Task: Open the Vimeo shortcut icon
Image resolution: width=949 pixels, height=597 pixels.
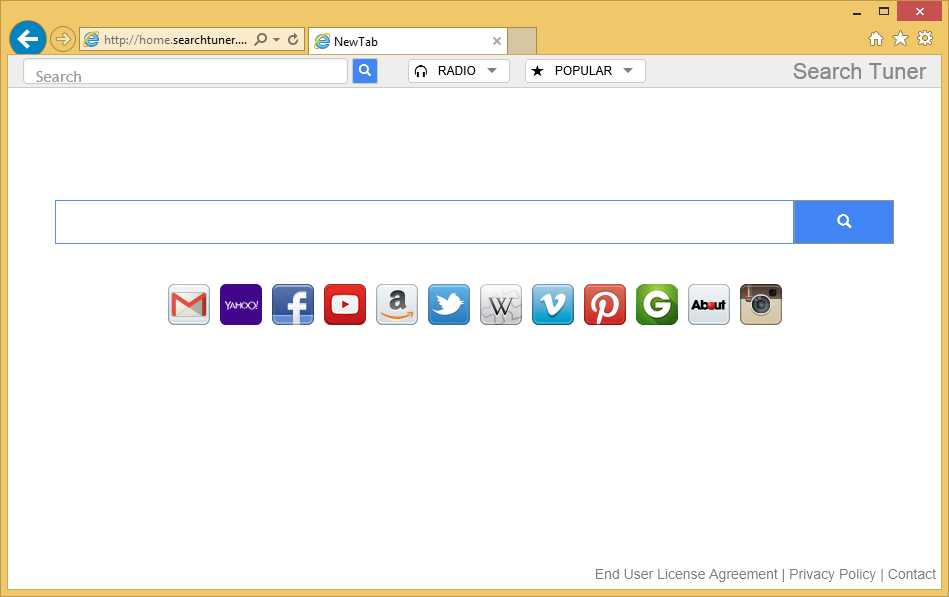Action: (553, 305)
